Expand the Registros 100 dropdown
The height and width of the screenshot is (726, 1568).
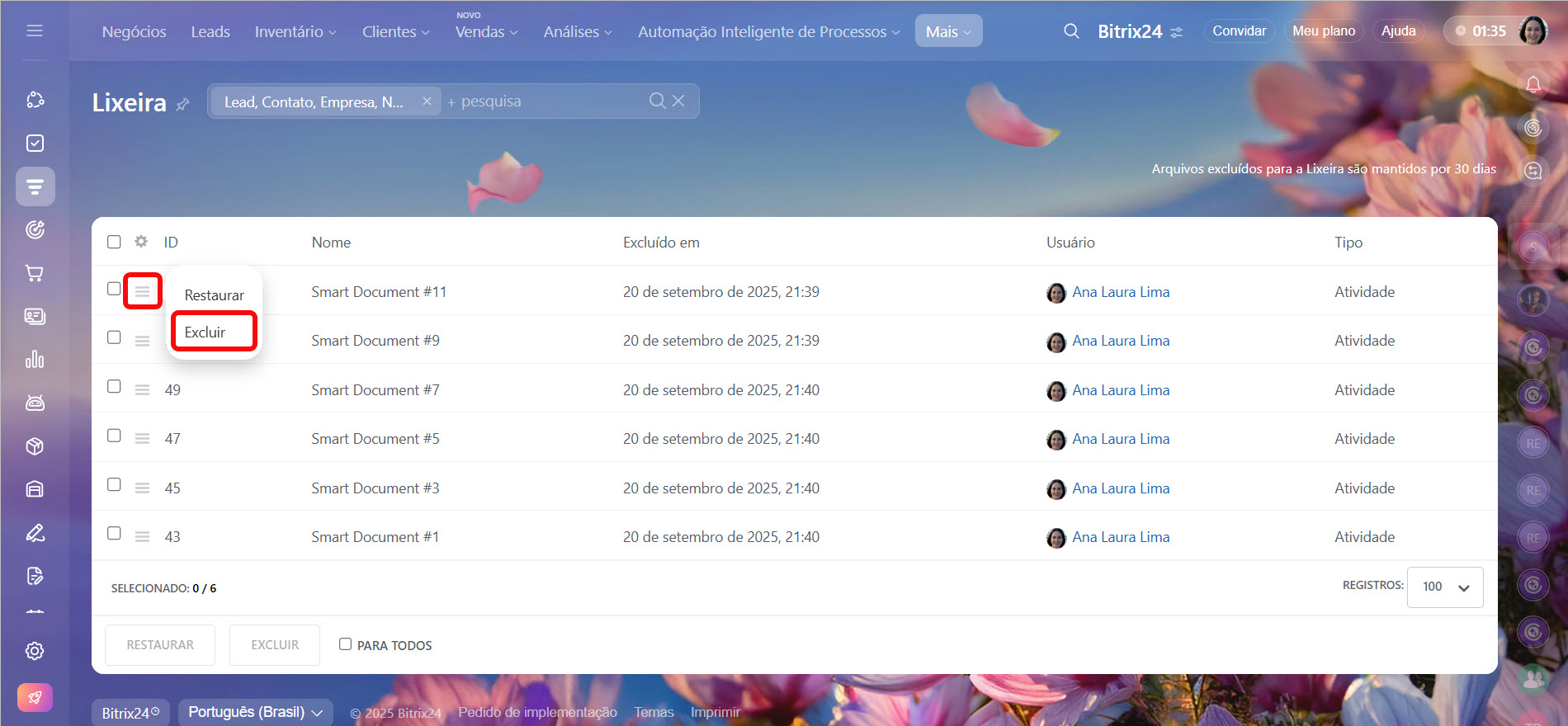coord(1444,587)
